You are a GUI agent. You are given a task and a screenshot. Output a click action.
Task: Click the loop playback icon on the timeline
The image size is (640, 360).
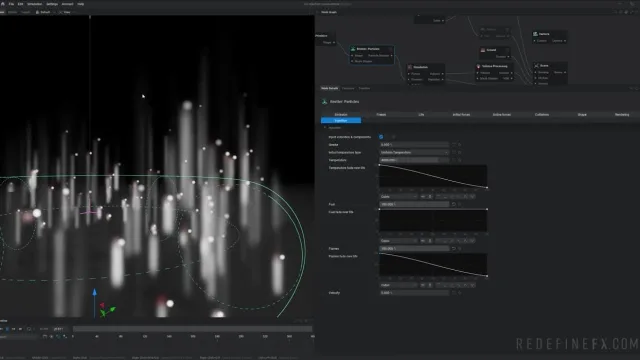pos(29,329)
